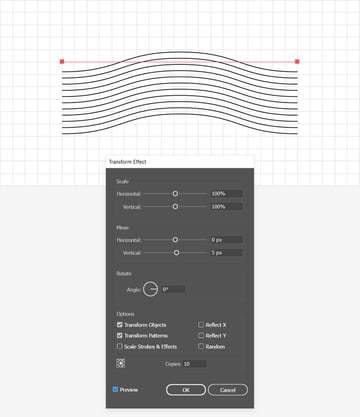Click the Move Horizontal slider handle
The width and height of the screenshot is (360, 417).
tap(175, 240)
